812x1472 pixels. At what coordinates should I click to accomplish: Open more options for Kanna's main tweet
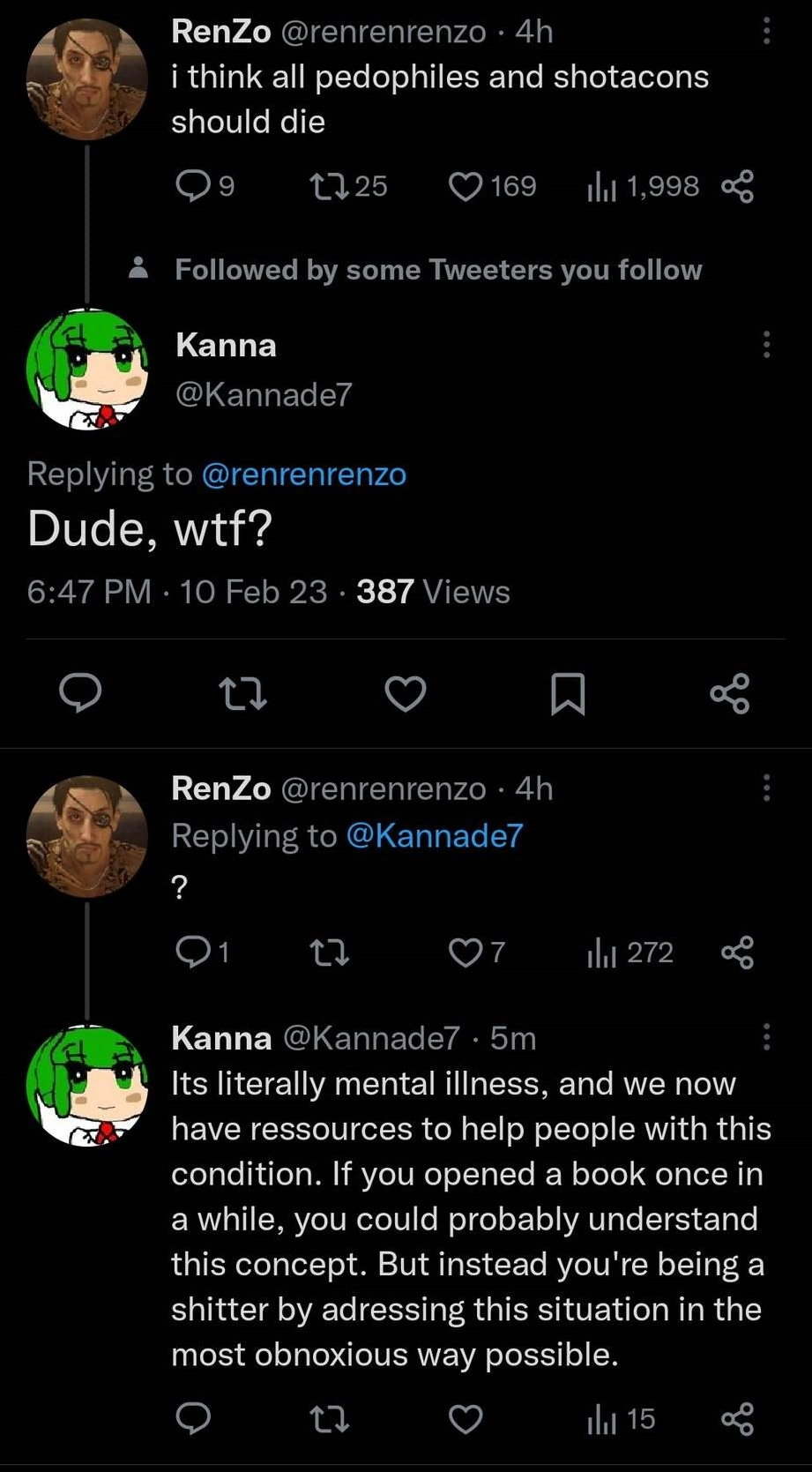click(x=766, y=345)
